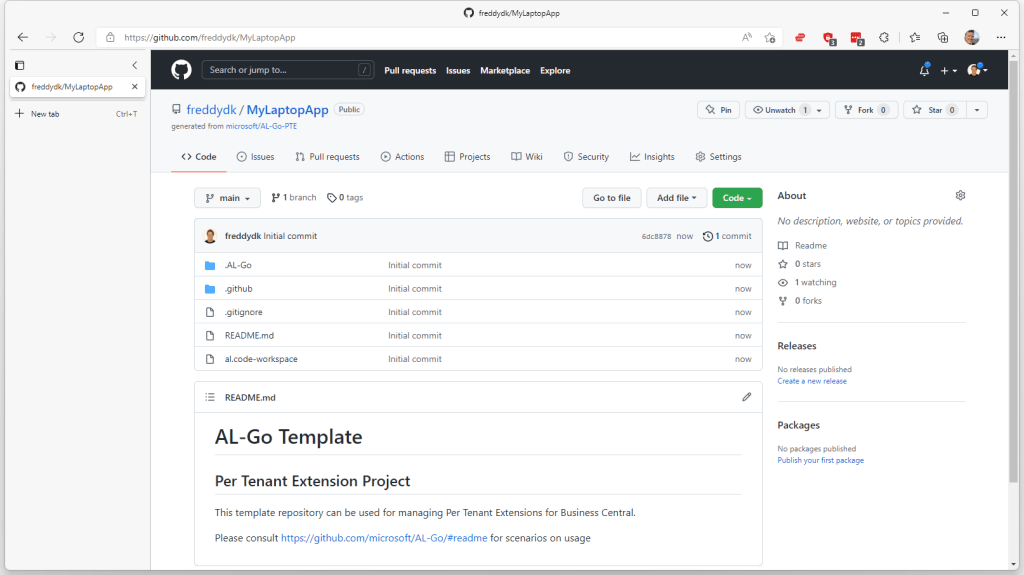This screenshot has width=1024, height=575.
Task: Open the .AL-Go folder
Action: 238,265
